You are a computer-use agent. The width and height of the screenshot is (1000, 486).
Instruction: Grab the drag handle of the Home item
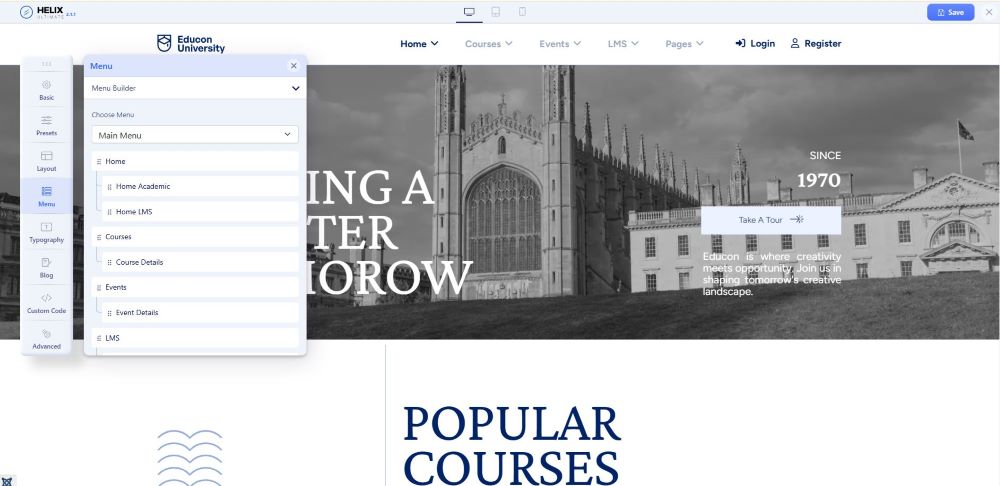(x=99, y=161)
